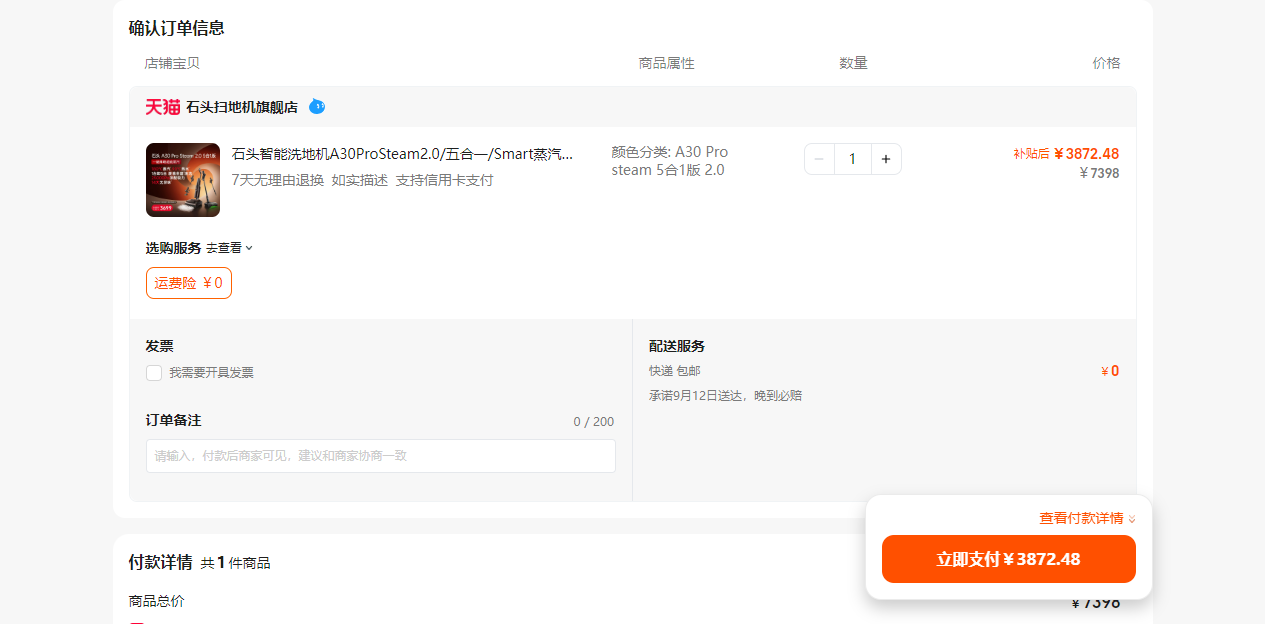1265x624 pixels.
Task: Click the Tmall 天猫 logo icon
Action: [162, 107]
